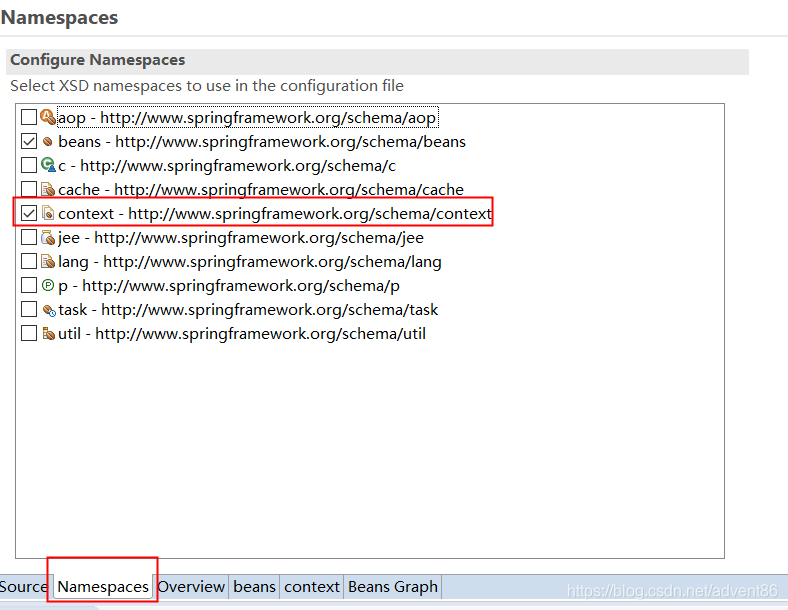
Task: Uncheck the context namespace checkbox
Action: pyautogui.click(x=29, y=214)
